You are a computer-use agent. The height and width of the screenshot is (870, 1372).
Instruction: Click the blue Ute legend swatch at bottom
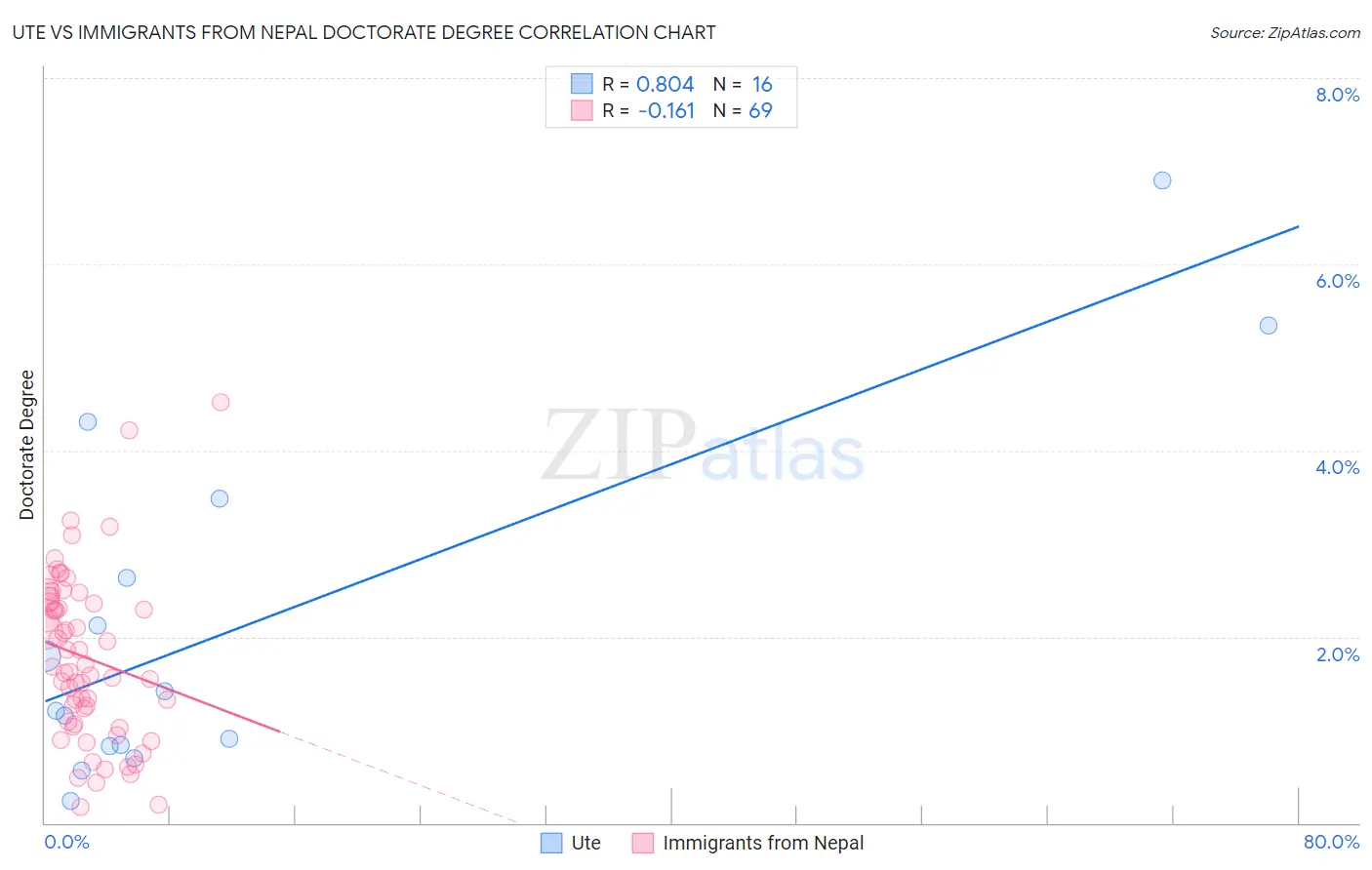click(x=551, y=843)
